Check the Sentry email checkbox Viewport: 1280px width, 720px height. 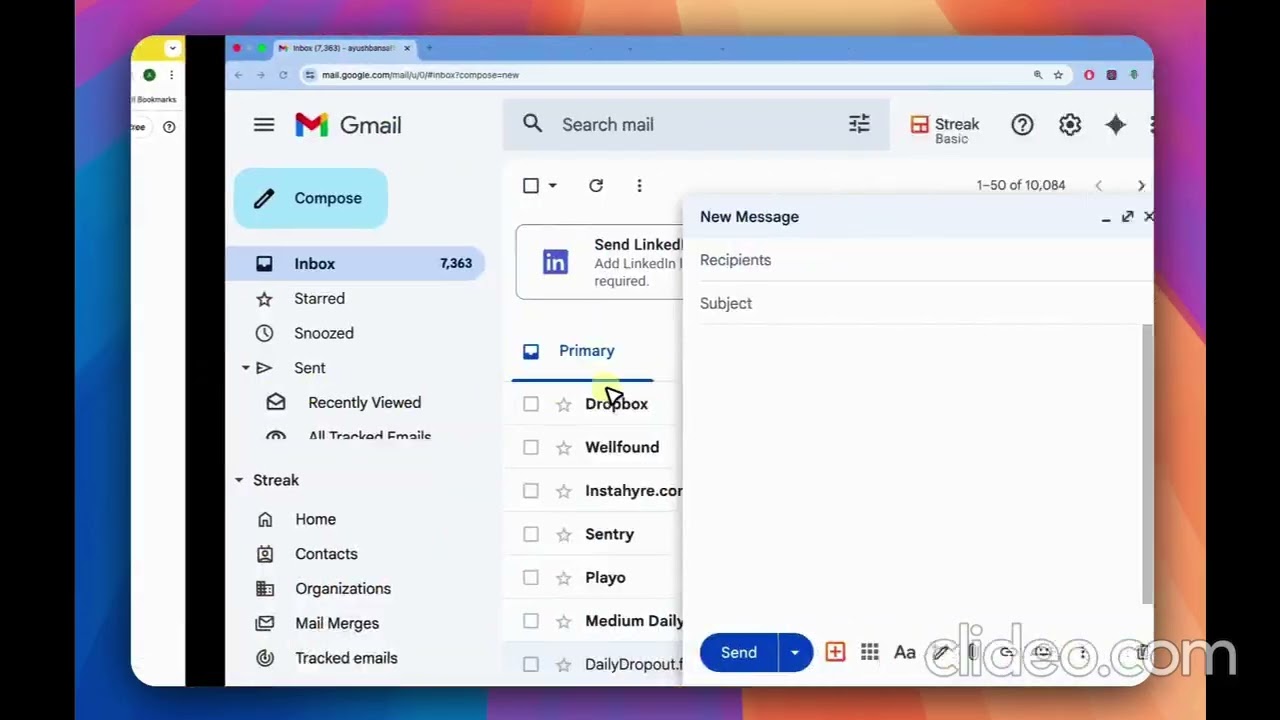531,534
